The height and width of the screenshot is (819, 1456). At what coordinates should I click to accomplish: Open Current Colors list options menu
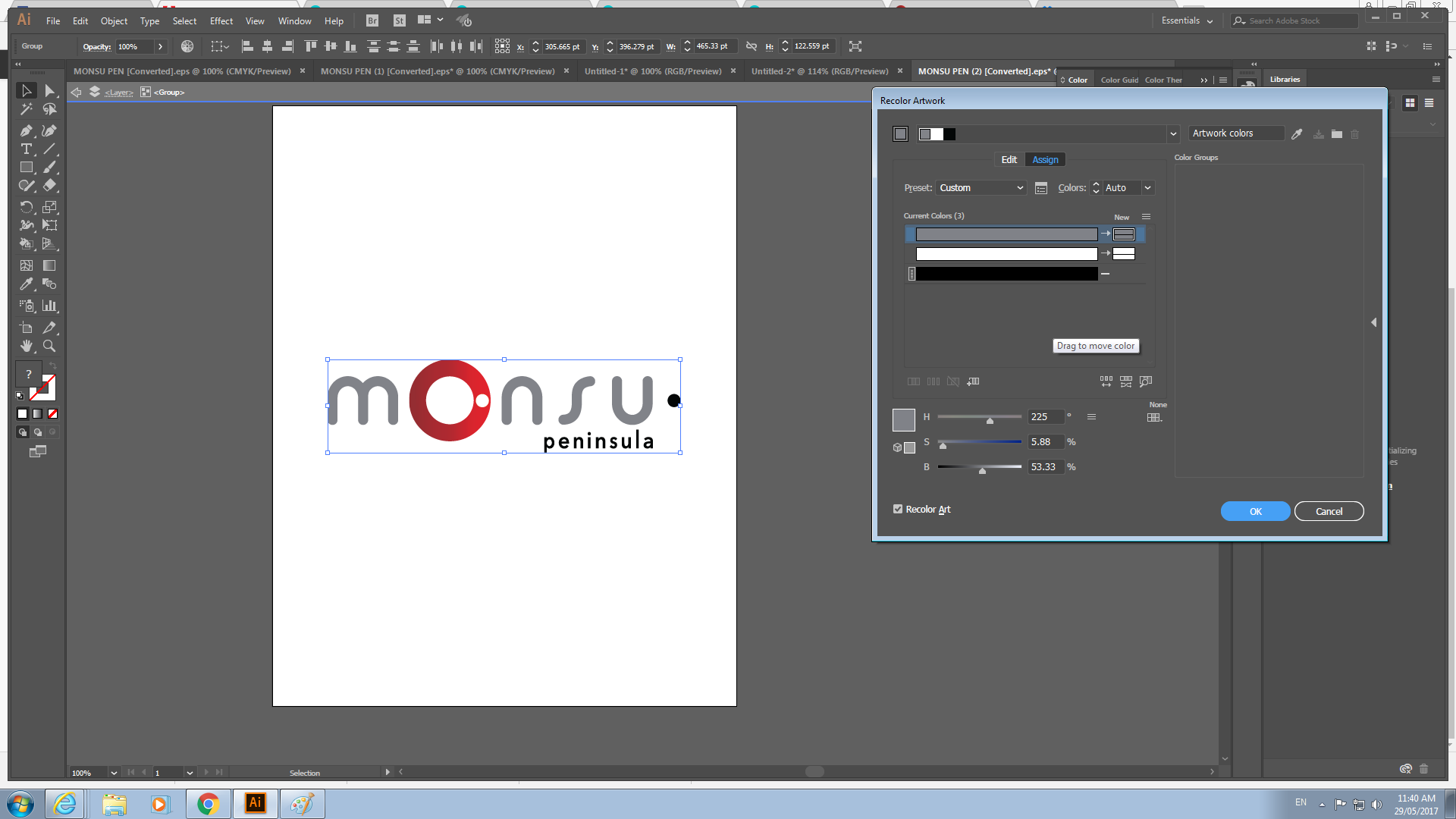click(x=1146, y=217)
